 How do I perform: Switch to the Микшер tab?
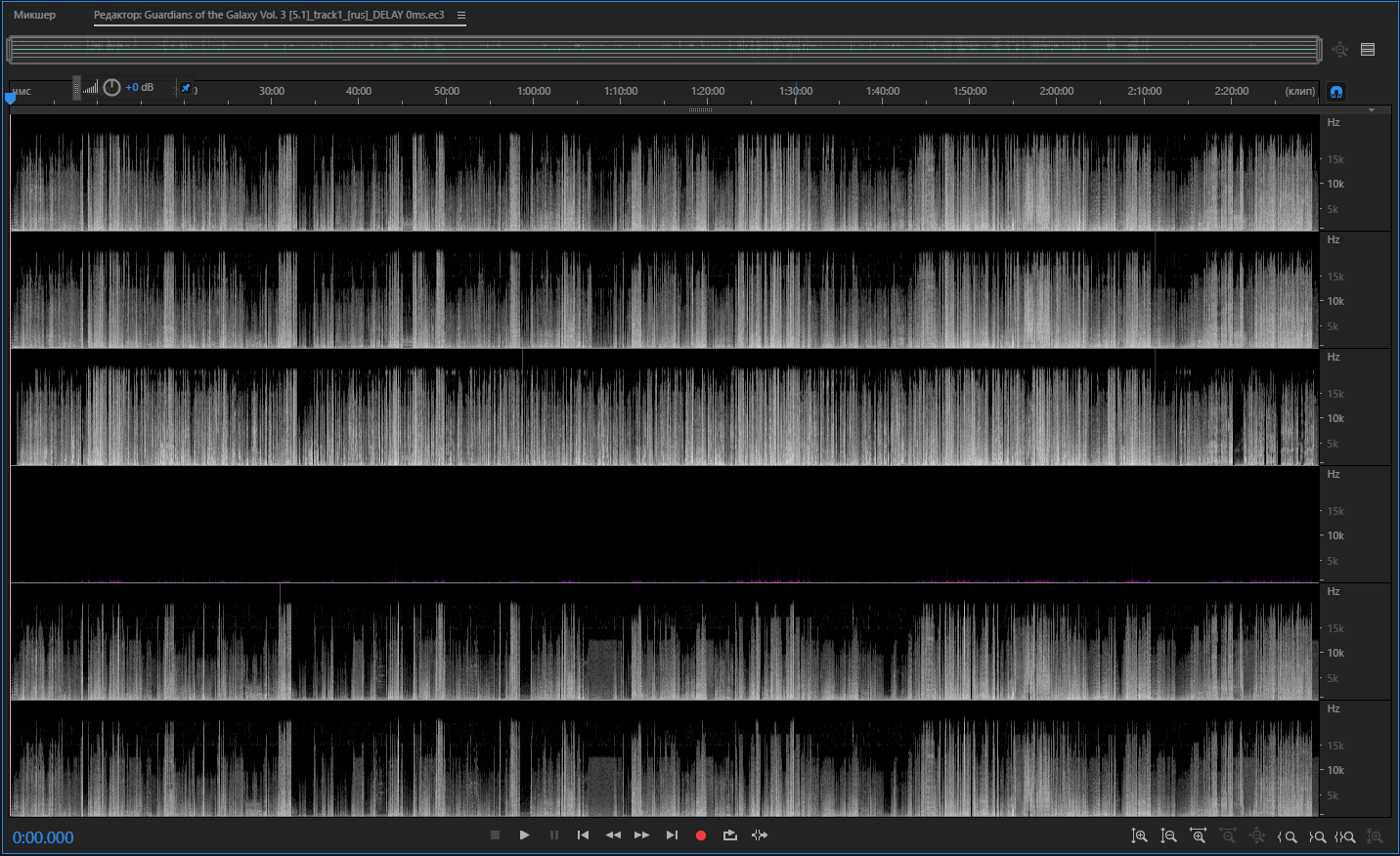34,15
